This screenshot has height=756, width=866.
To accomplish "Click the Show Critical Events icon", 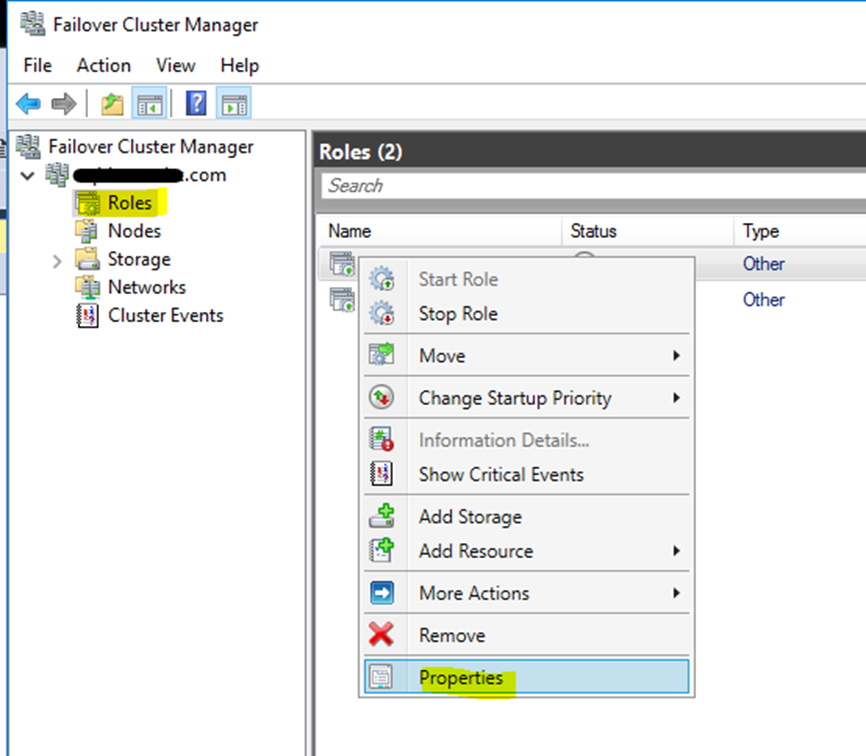I will 382,474.
